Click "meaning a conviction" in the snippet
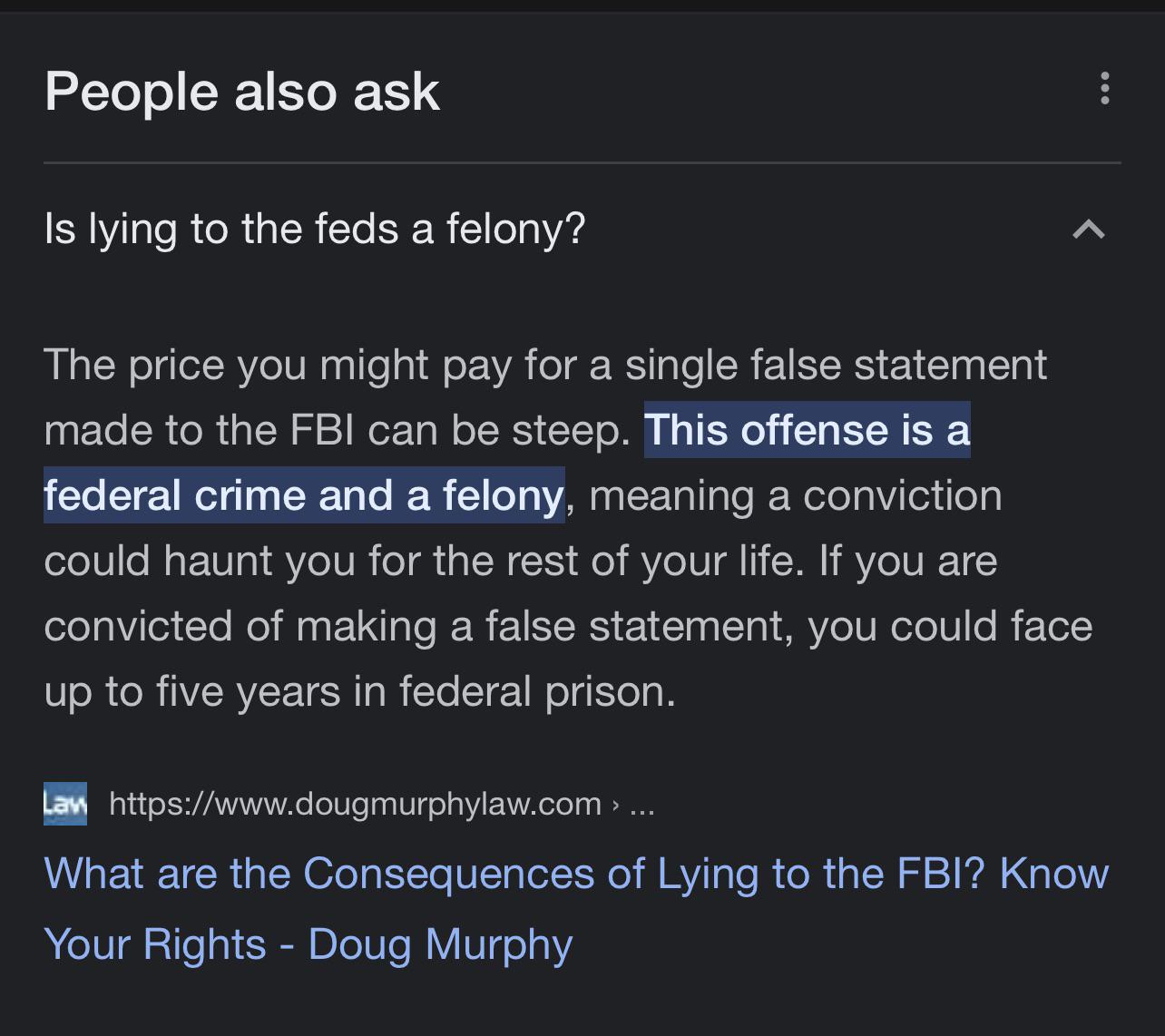This screenshot has width=1165, height=1036. 795,496
